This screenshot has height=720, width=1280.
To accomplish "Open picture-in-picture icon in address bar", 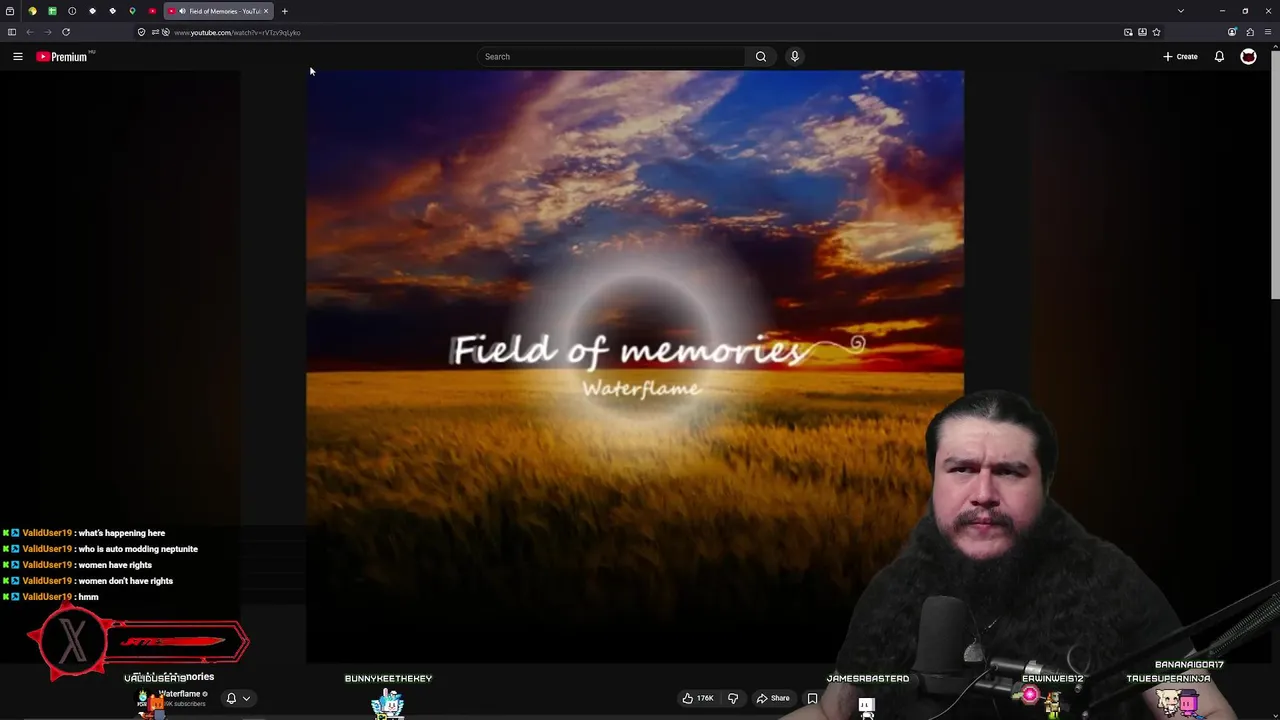I will pos(1128,32).
